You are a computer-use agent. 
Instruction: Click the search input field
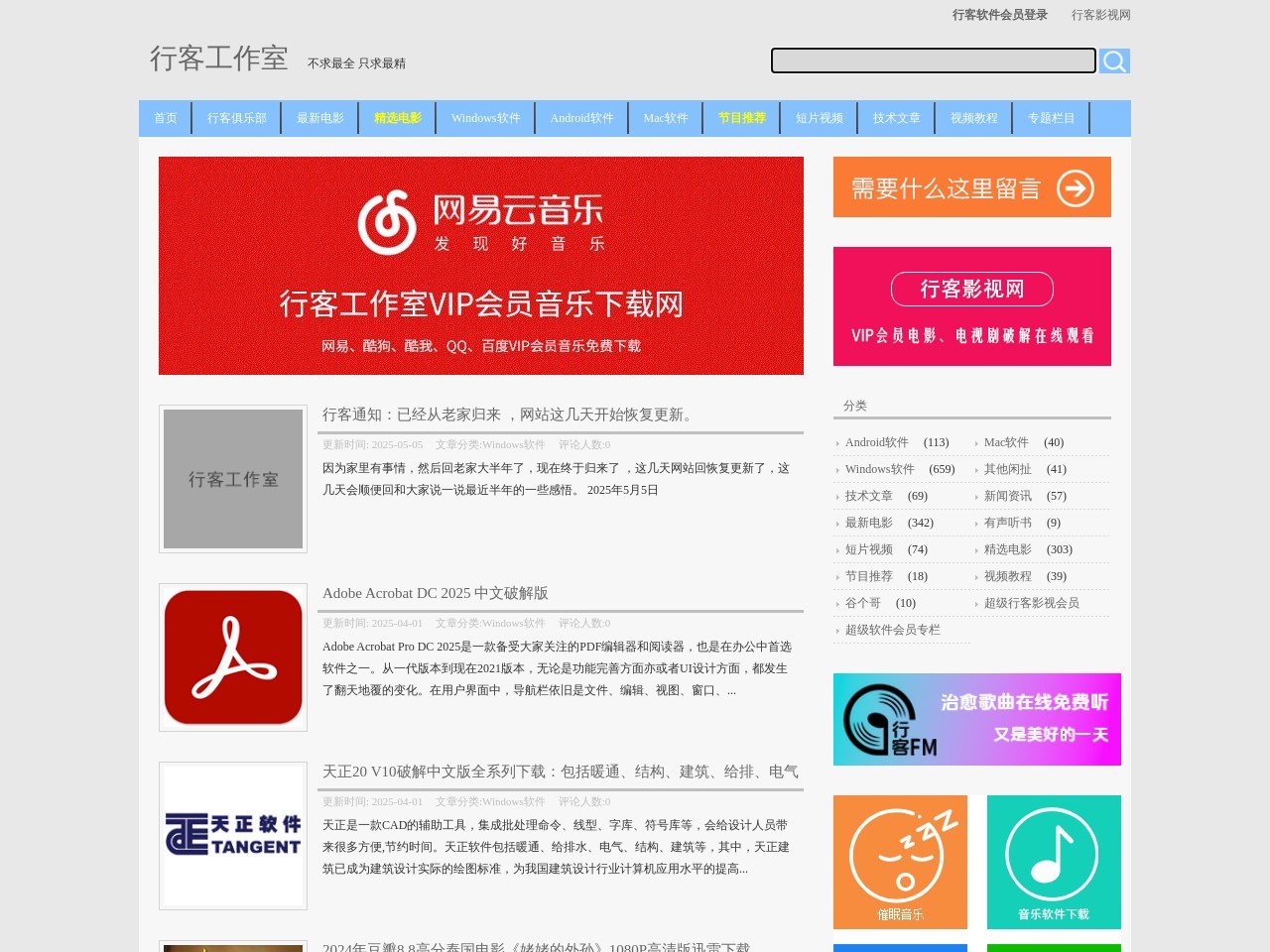pos(934,60)
